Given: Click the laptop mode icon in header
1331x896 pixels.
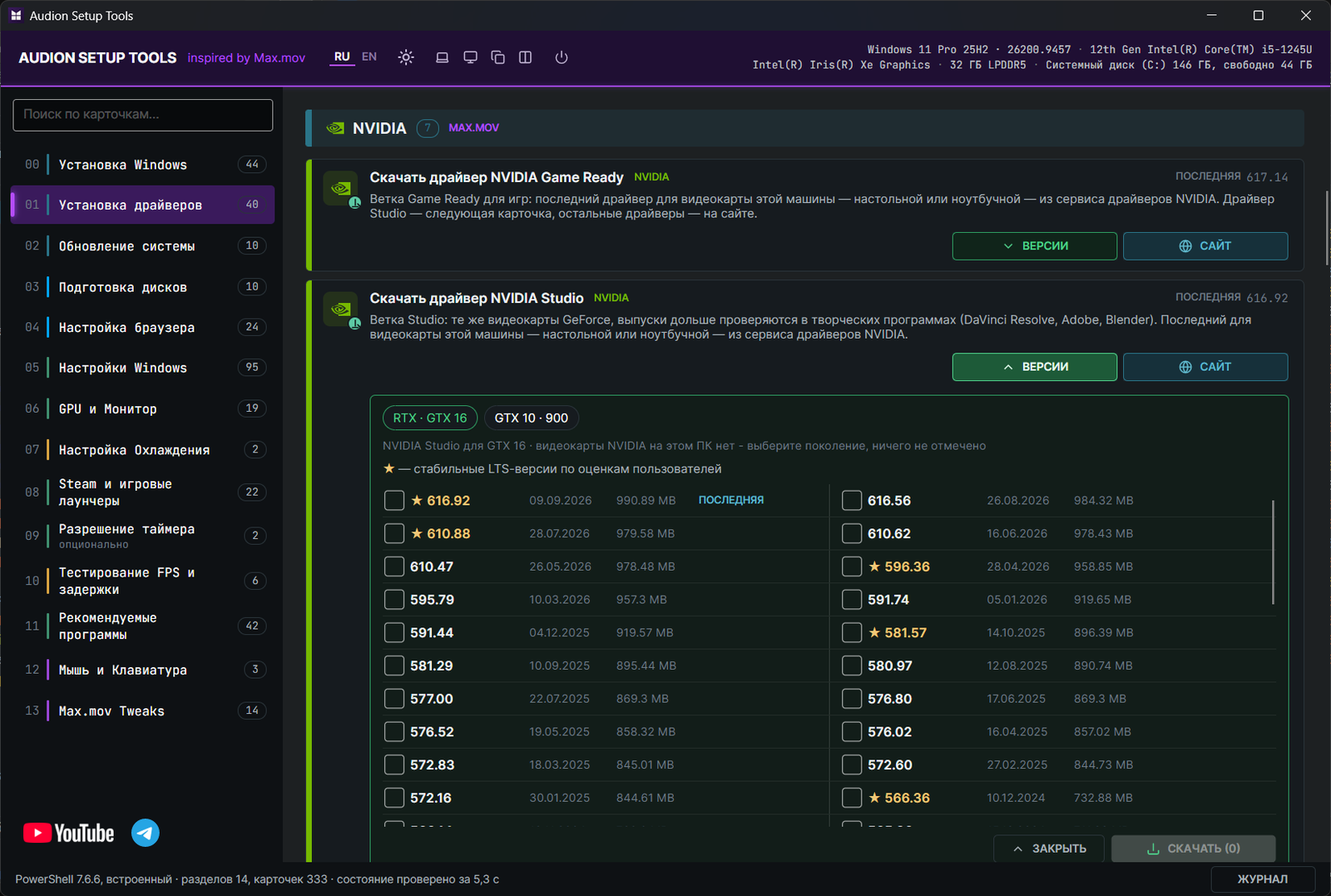Looking at the screenshot, I should 443,57.
